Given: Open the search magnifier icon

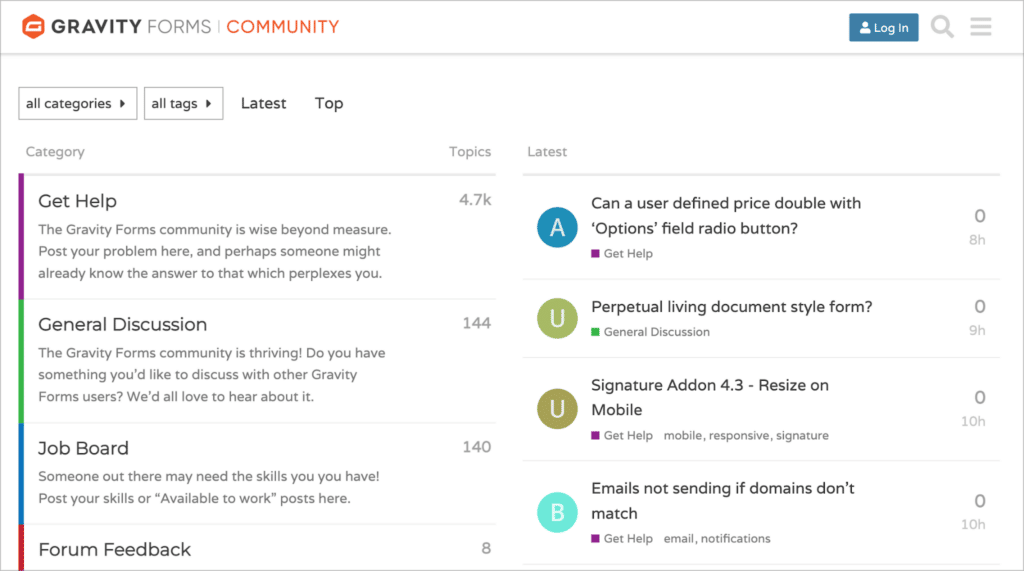Looking at the screenshot, I should coord(942,27).
